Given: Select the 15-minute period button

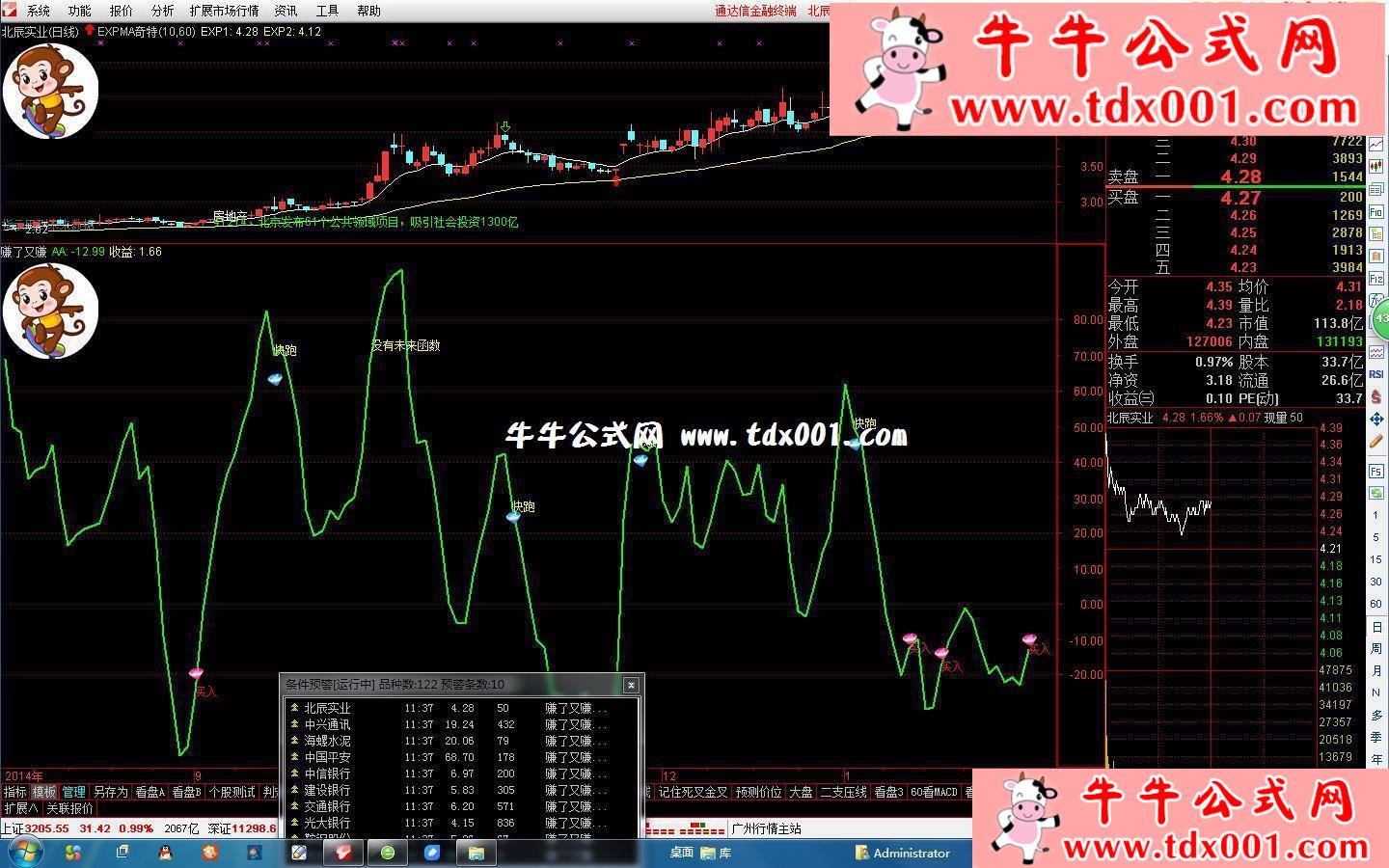Looking at the screenshot, I should click(x=1376, y=559).
